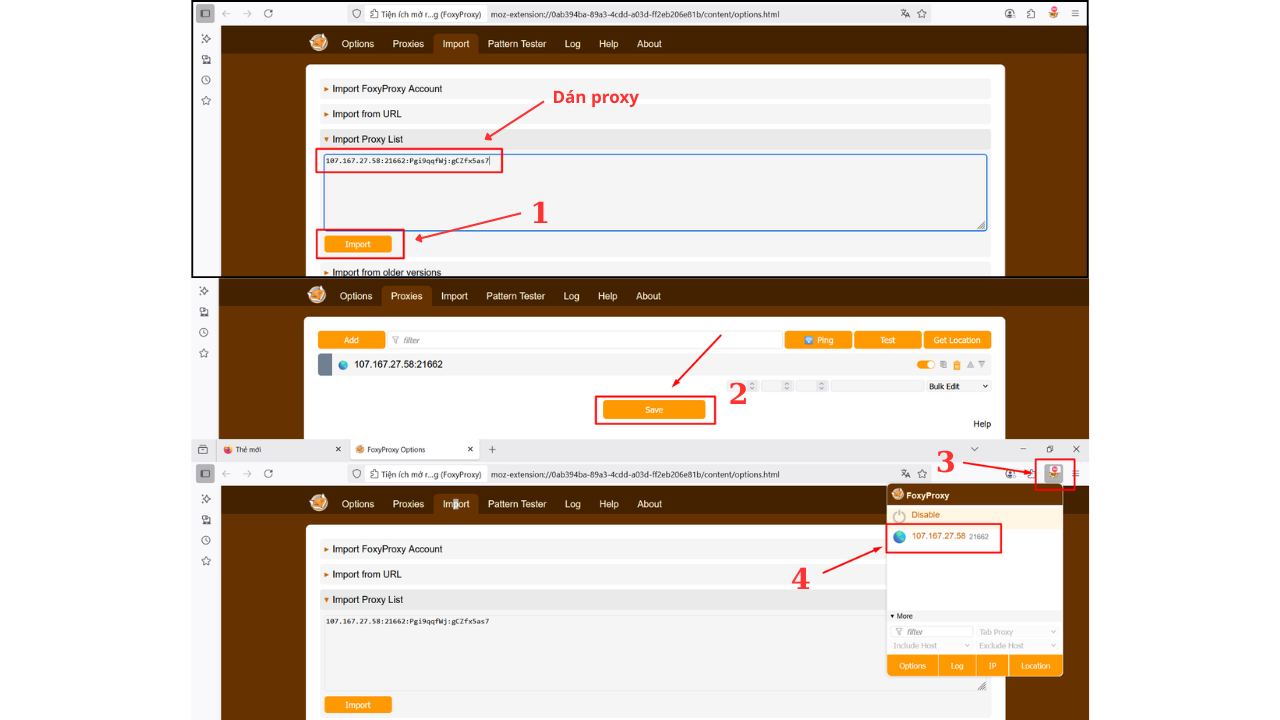This screenshot has height=720, width=1280.
Task: Open the Bulk Edit dropdown
Action: (958, 386)
